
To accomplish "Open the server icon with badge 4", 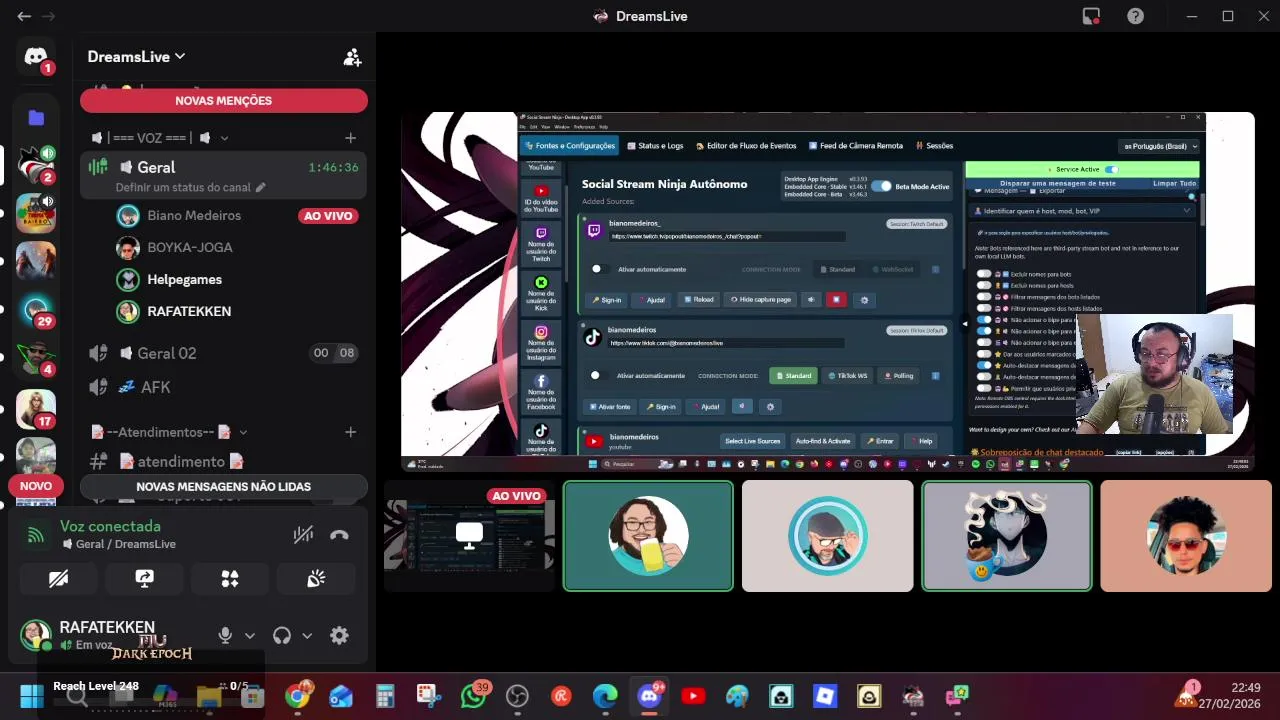I will point(36,358).
